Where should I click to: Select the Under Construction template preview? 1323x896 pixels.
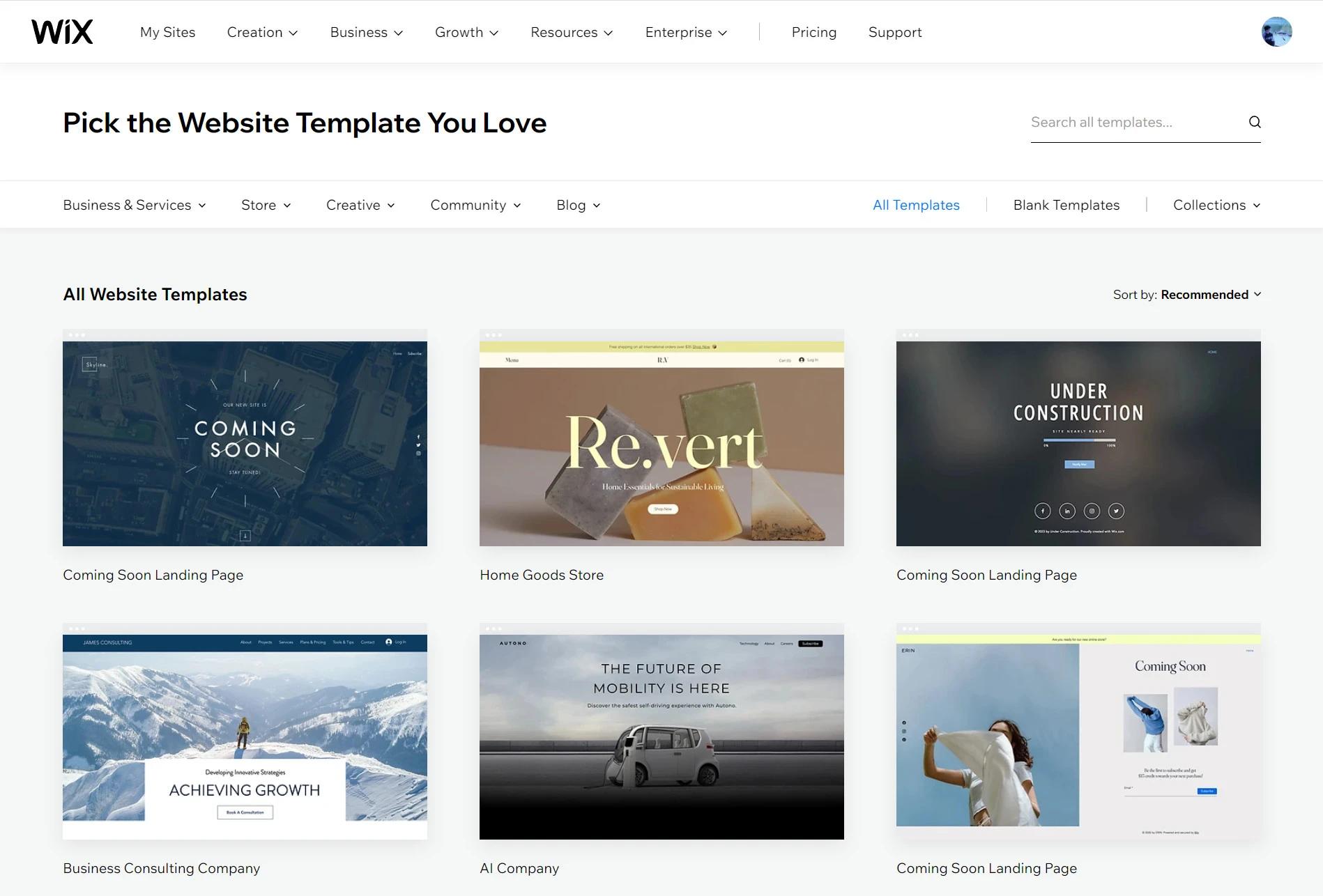[1078, 443]
